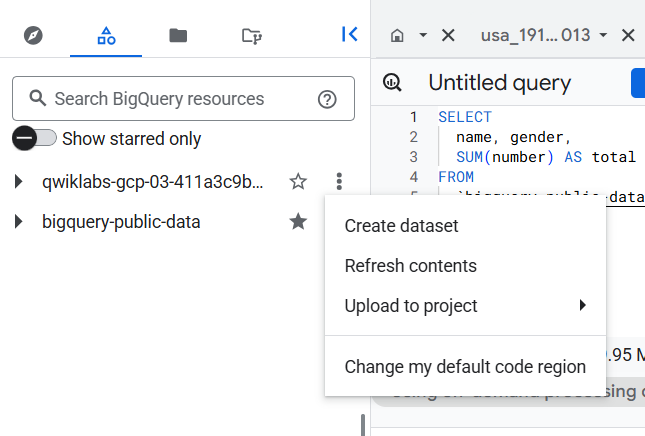Switch to usa_191...013 tab

pos(536,35)
